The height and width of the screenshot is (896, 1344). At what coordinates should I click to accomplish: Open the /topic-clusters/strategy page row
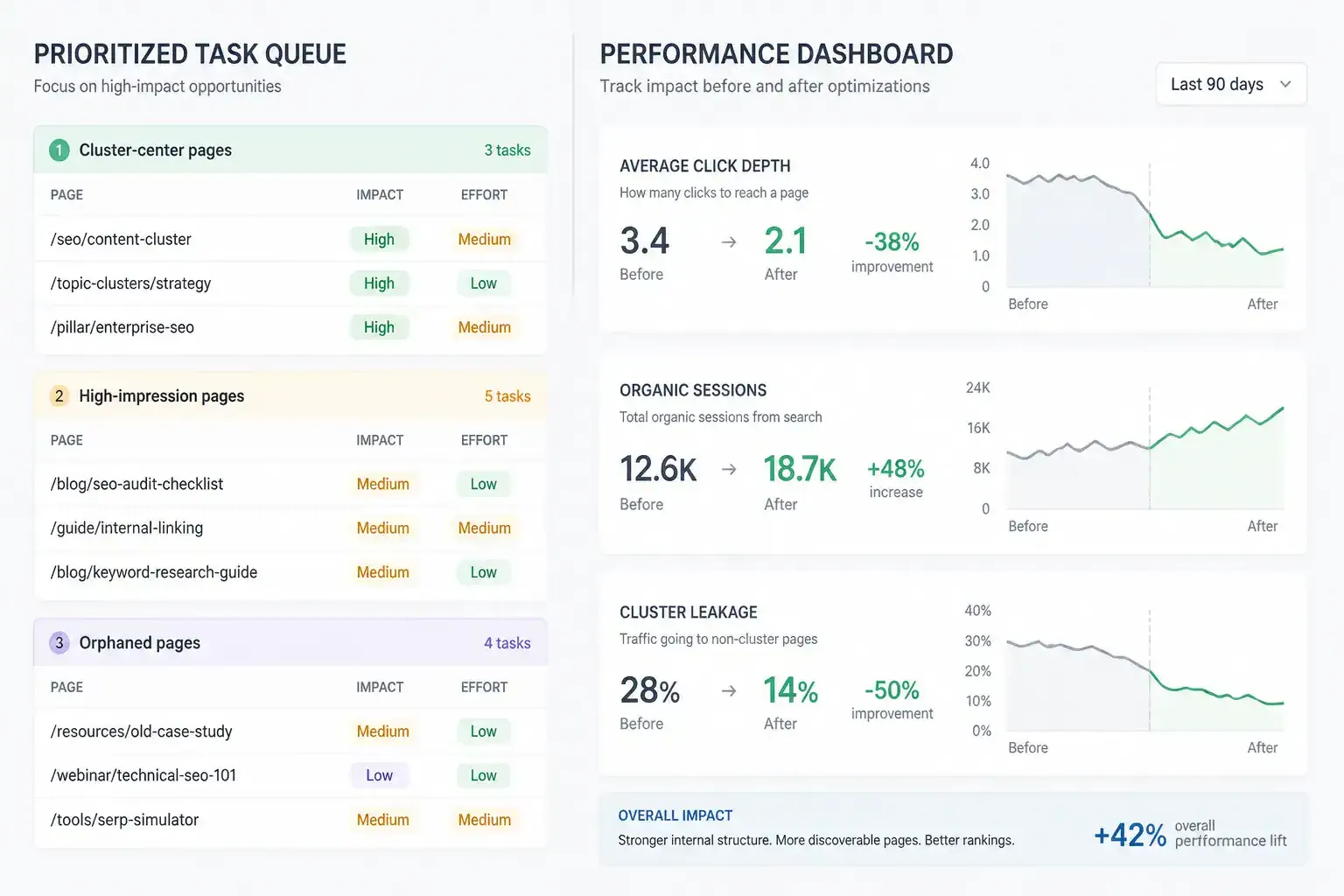click(290, 283)
